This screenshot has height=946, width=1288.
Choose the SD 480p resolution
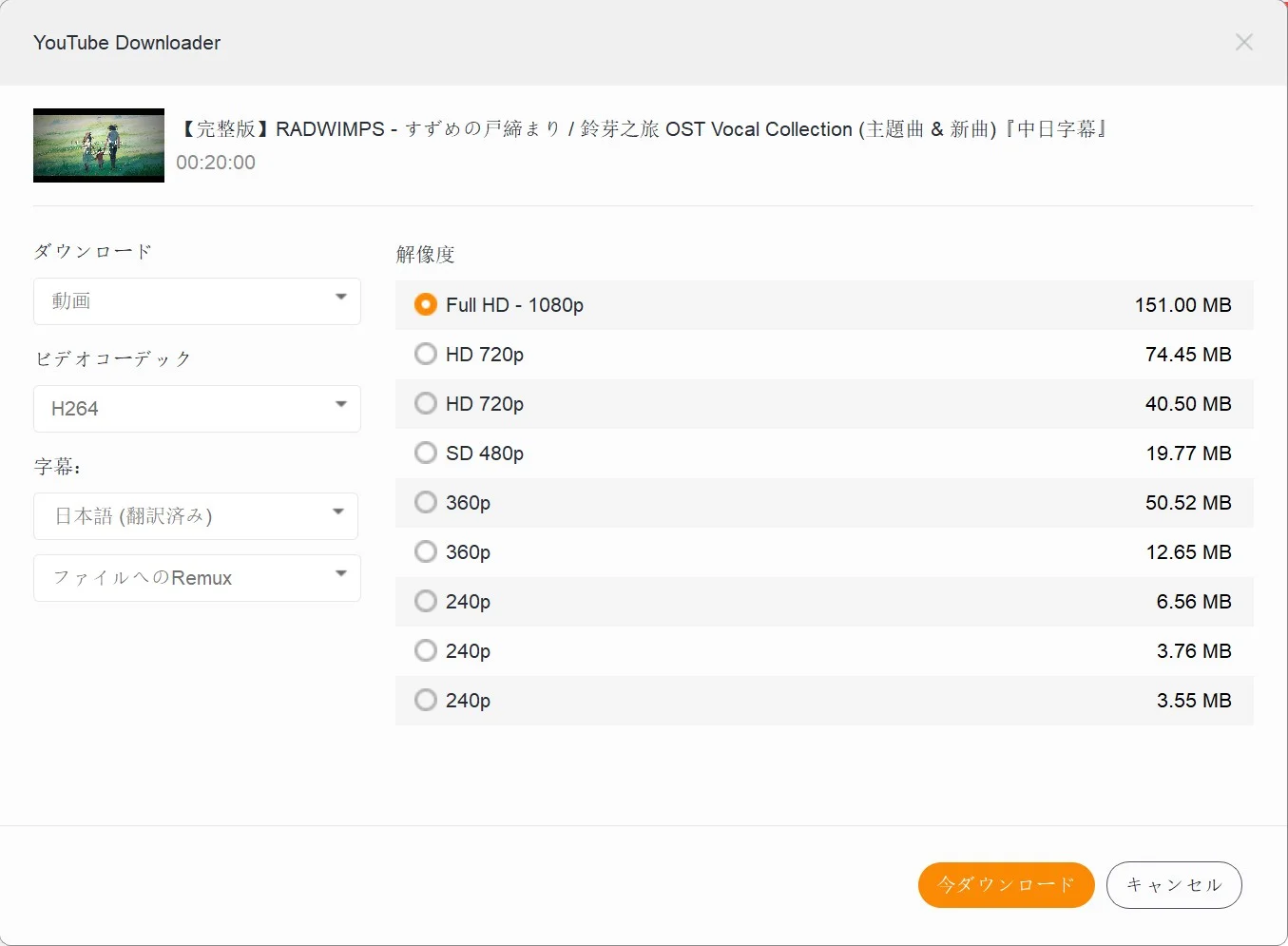(426, 453)
